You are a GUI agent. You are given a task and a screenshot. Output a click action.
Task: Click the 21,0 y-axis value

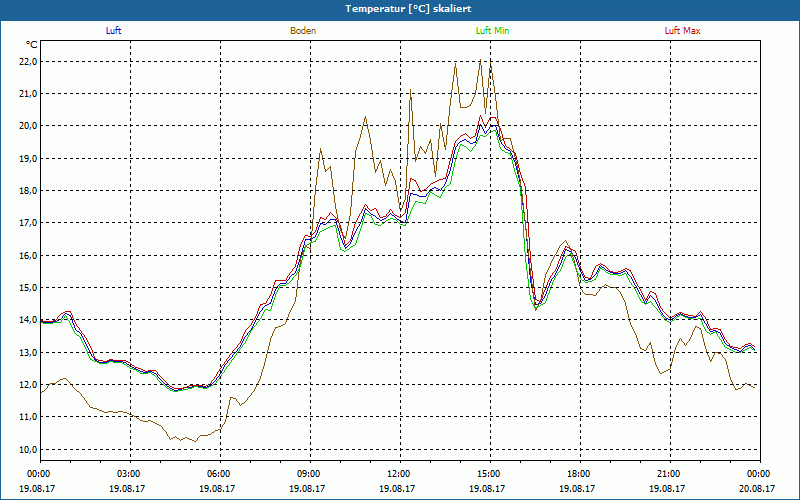[x=28, y=94]
